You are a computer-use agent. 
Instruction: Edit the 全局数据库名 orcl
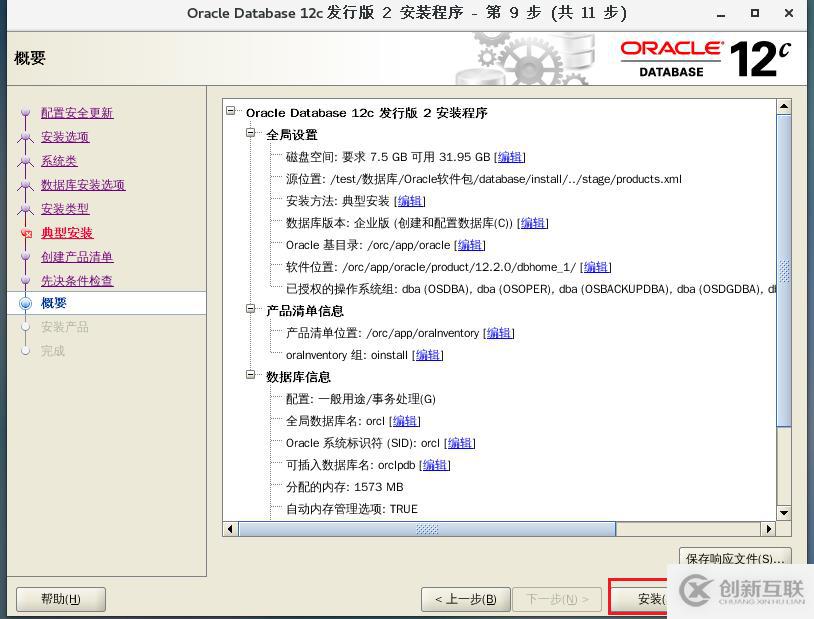(x=405, y=421)
